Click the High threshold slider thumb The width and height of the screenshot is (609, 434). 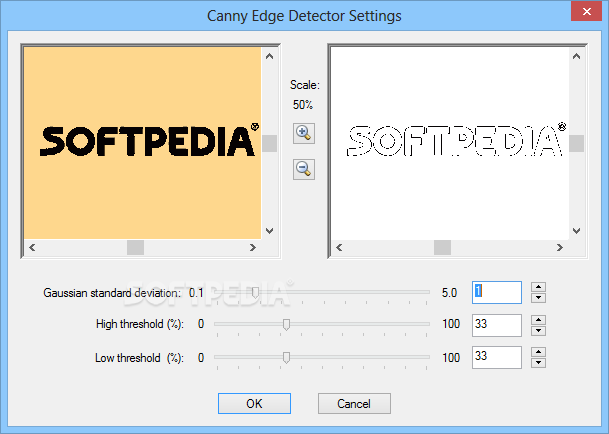[286, 324]
